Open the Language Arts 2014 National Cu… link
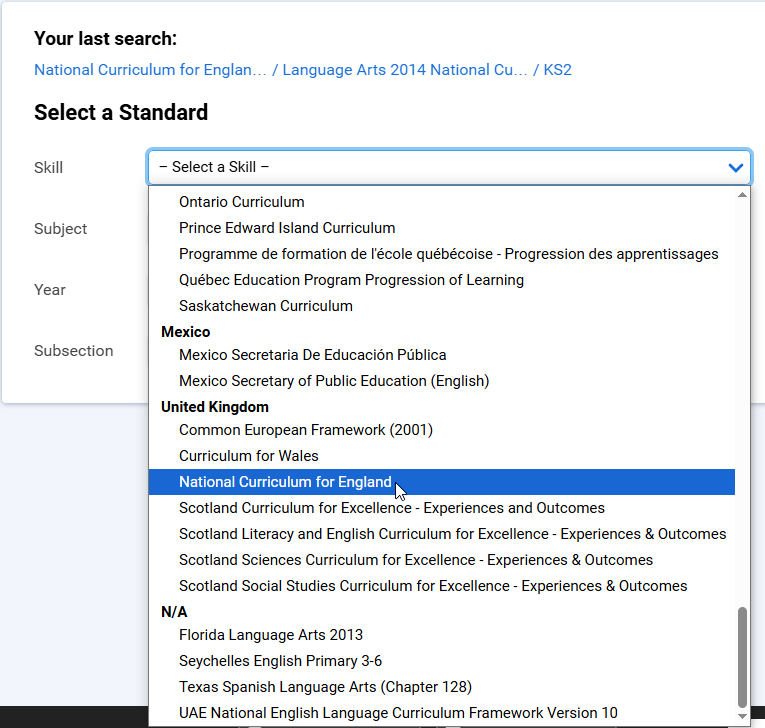Viewport: 765px width, 728px height. point(405,70)
